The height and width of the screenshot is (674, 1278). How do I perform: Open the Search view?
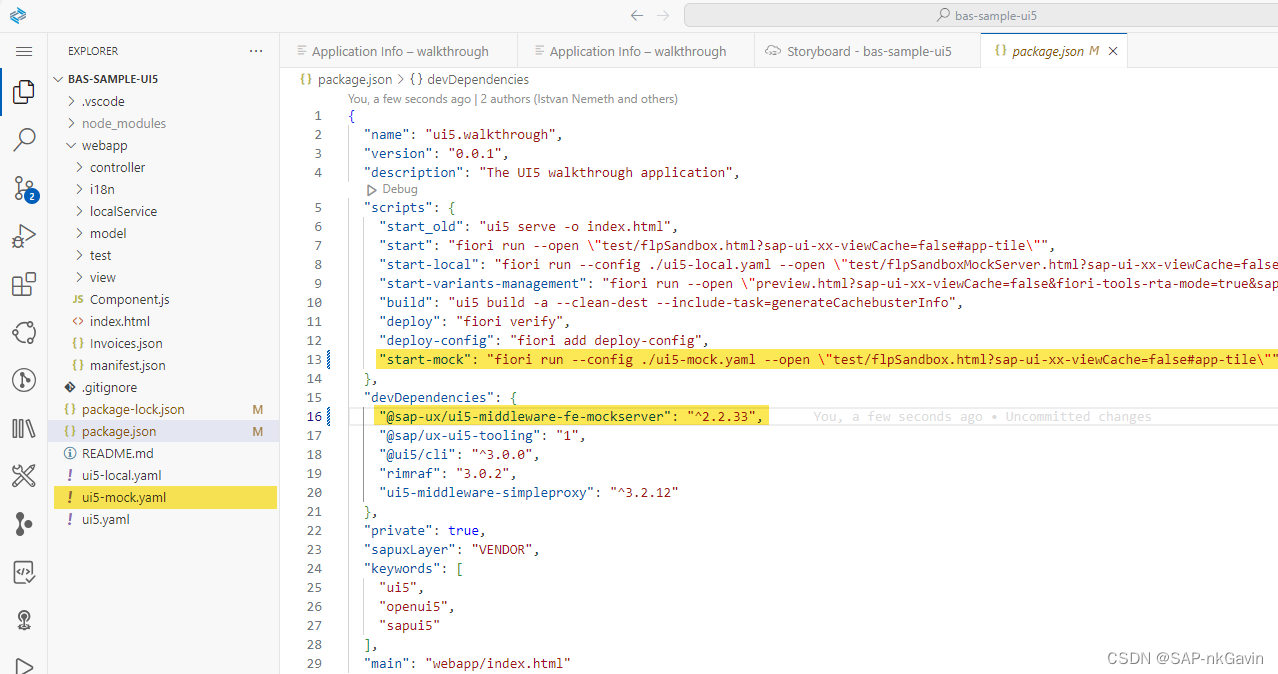click(24, 139)
